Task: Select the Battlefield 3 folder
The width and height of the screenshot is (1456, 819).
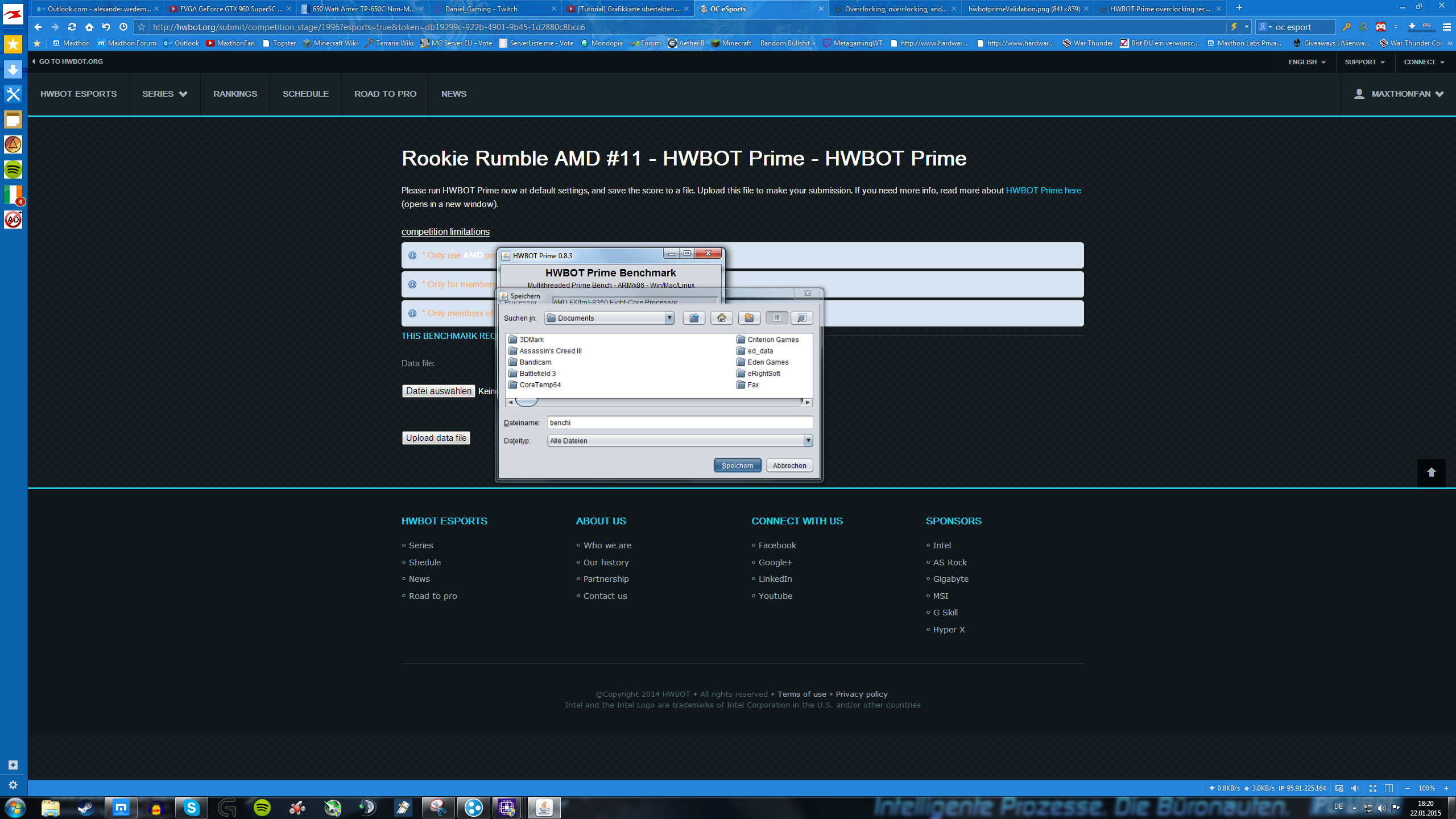Action: coord(532,374)
